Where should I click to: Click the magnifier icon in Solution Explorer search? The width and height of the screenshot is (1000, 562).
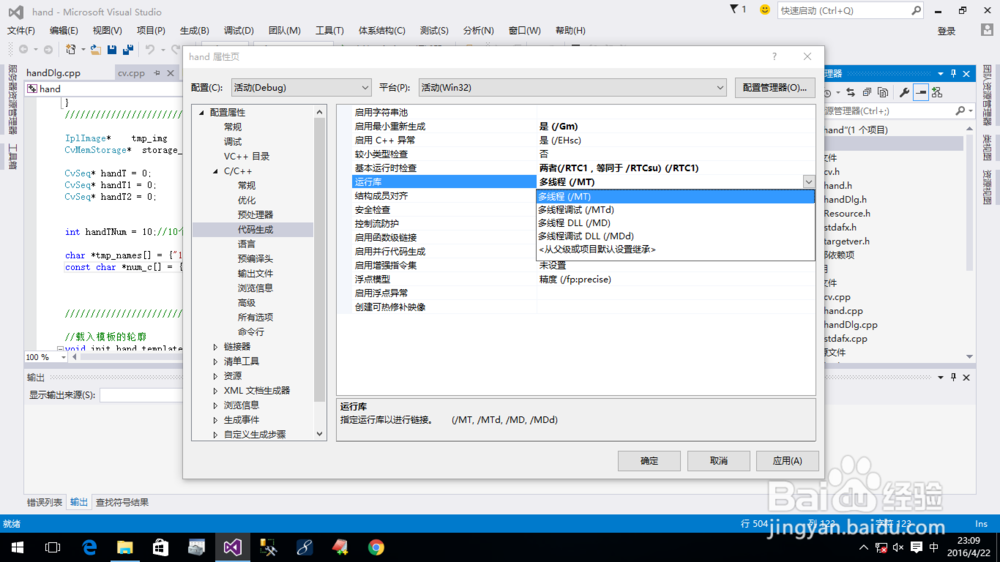coord(960,111)
